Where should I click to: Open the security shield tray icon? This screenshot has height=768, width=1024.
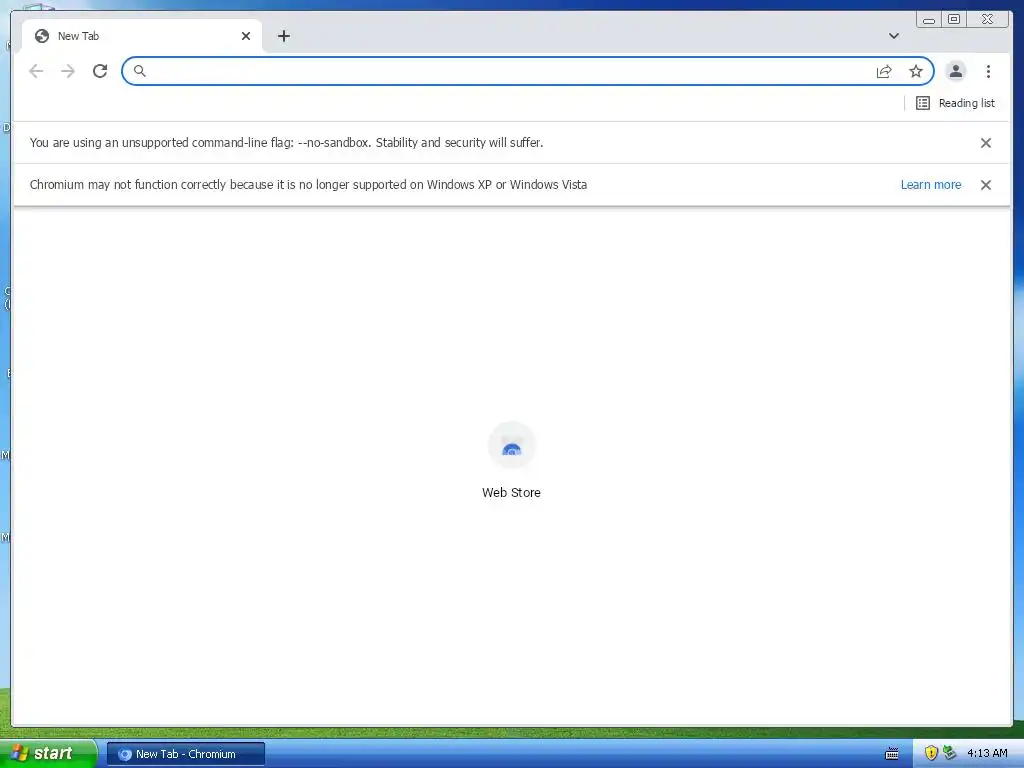point(931,754)
